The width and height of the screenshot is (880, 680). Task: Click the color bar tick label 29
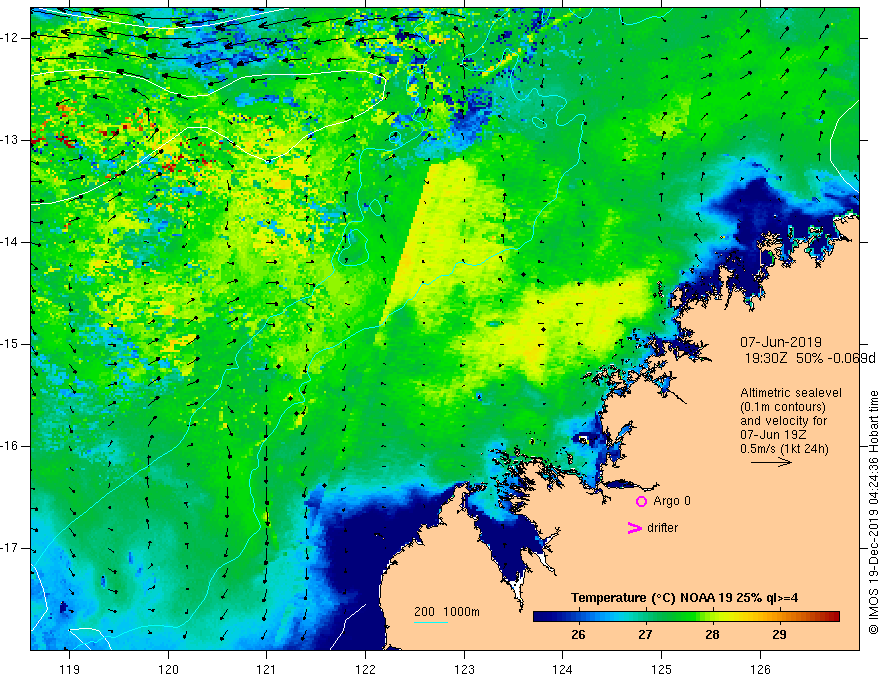pyautogui.click(x=779, y=635)
